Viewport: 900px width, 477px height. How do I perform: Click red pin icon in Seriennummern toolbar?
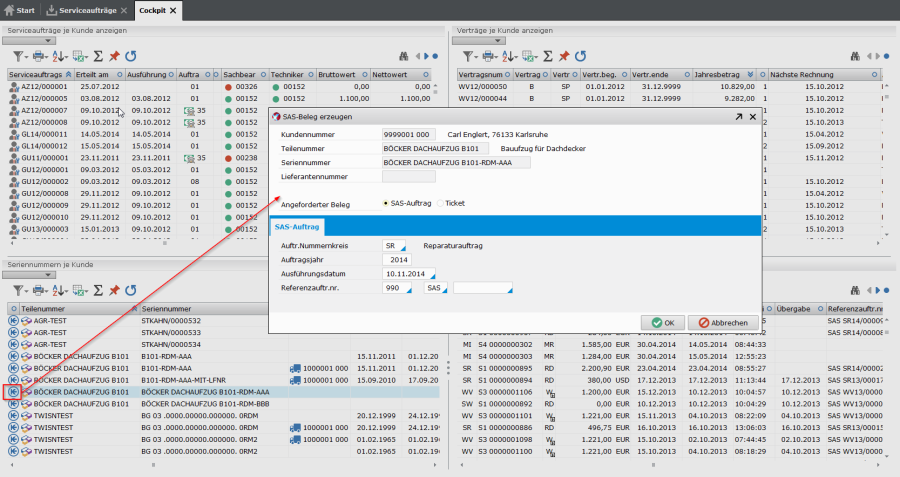tap(114, 290)
